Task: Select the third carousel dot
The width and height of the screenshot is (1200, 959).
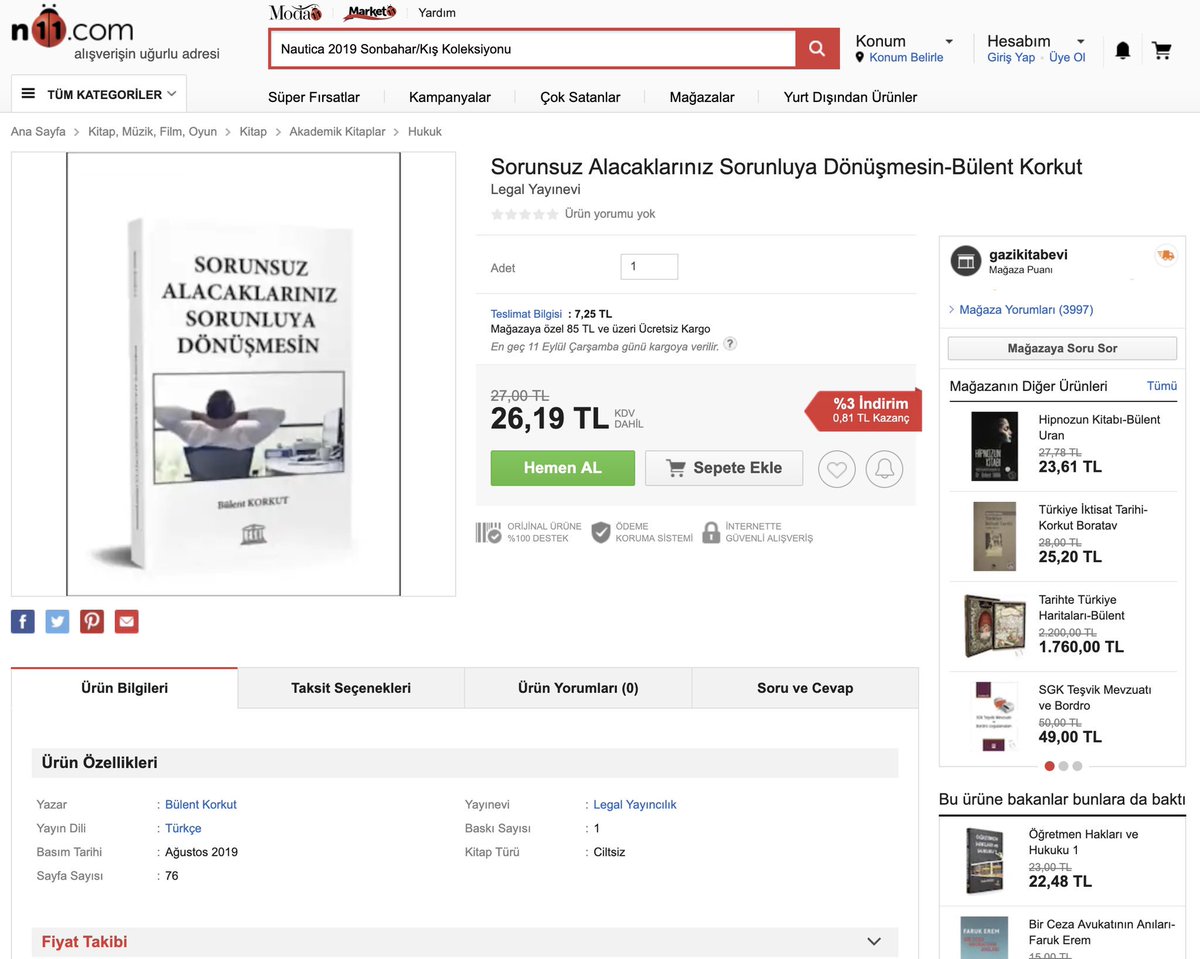Action: coord(1077,766)
